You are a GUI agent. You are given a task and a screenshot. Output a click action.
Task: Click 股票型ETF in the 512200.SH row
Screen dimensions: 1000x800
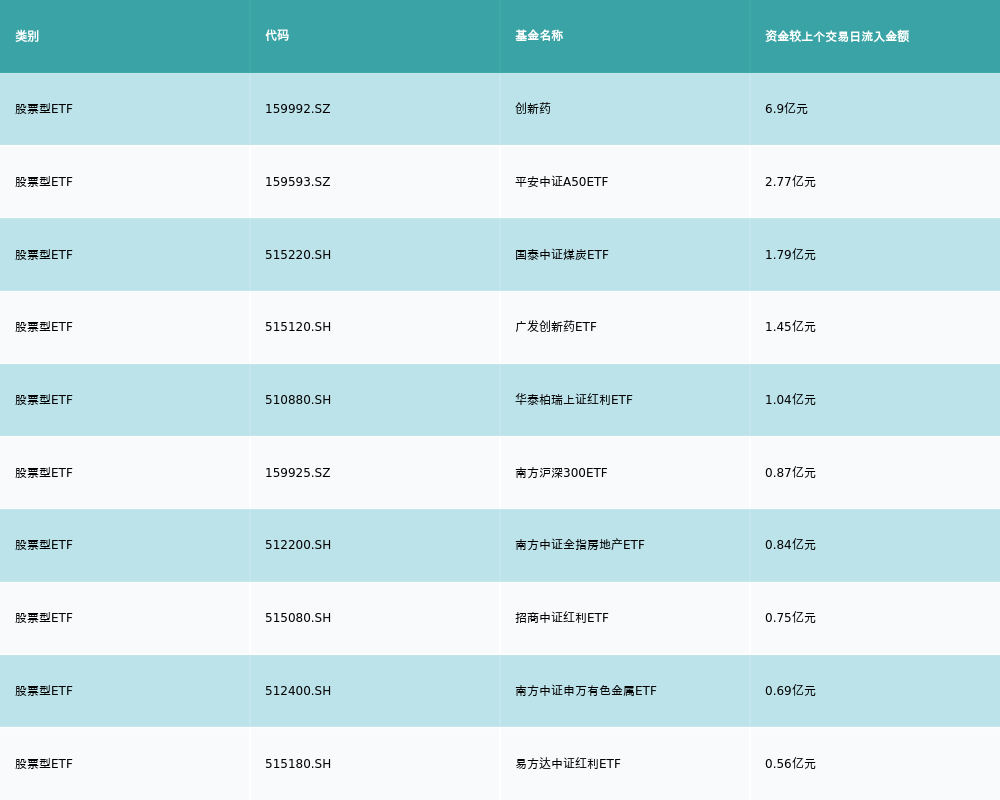(44, 545)
